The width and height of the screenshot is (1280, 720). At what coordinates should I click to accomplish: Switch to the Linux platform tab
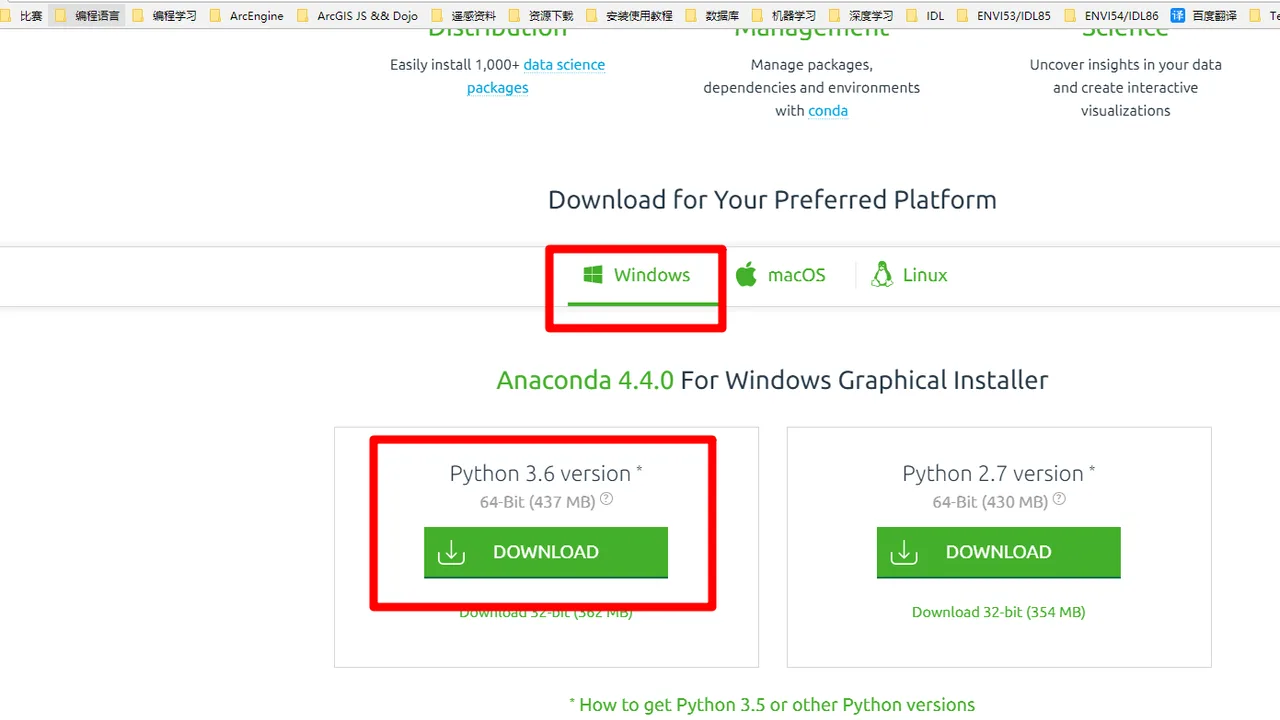coord(909,275)
